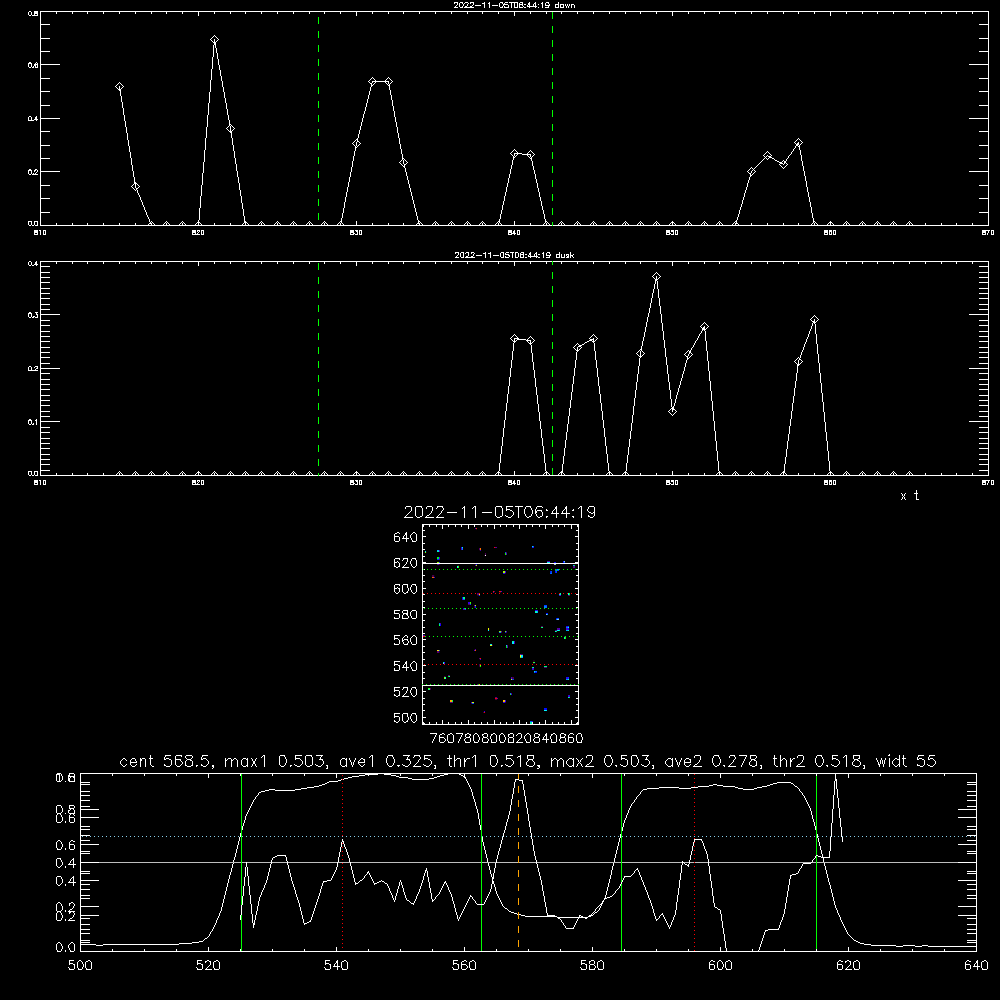Click scatter plot's red dotted line near 596
The width and height of the screenshot is (1000, 1000).
[500, 594]
